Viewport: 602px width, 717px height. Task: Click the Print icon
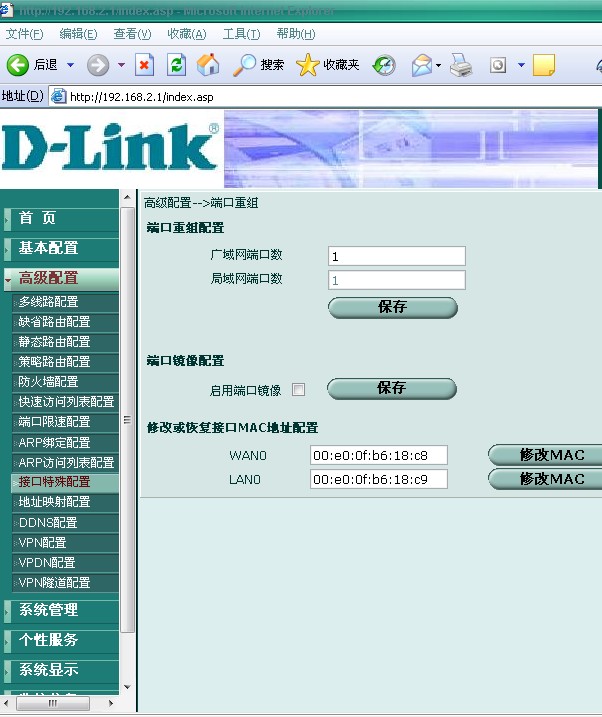pyautogui.click(x=461, y=65)
